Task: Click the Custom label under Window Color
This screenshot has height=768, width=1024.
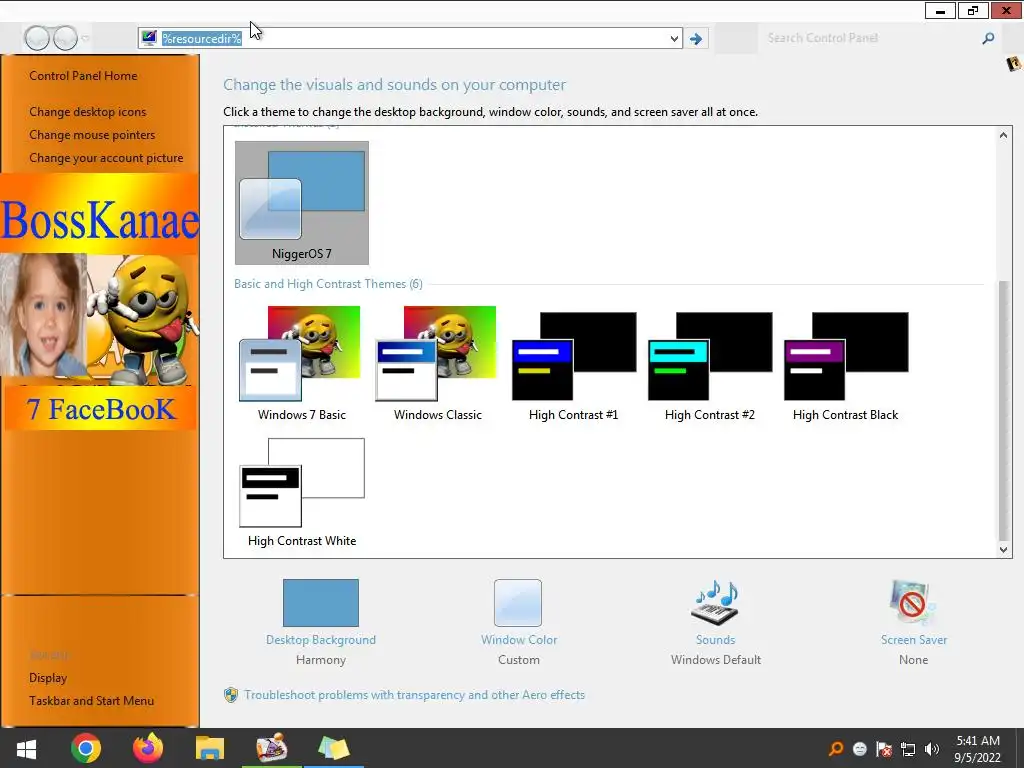Action: click(519, 660)
